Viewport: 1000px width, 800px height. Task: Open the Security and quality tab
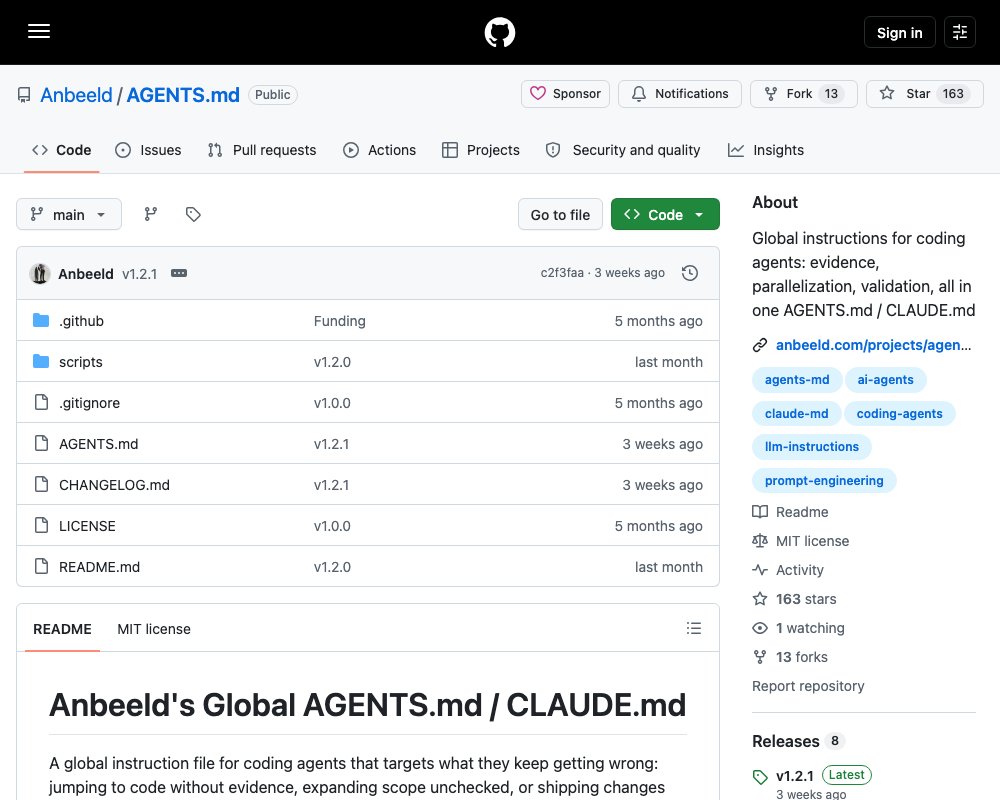tap(623, 150)
